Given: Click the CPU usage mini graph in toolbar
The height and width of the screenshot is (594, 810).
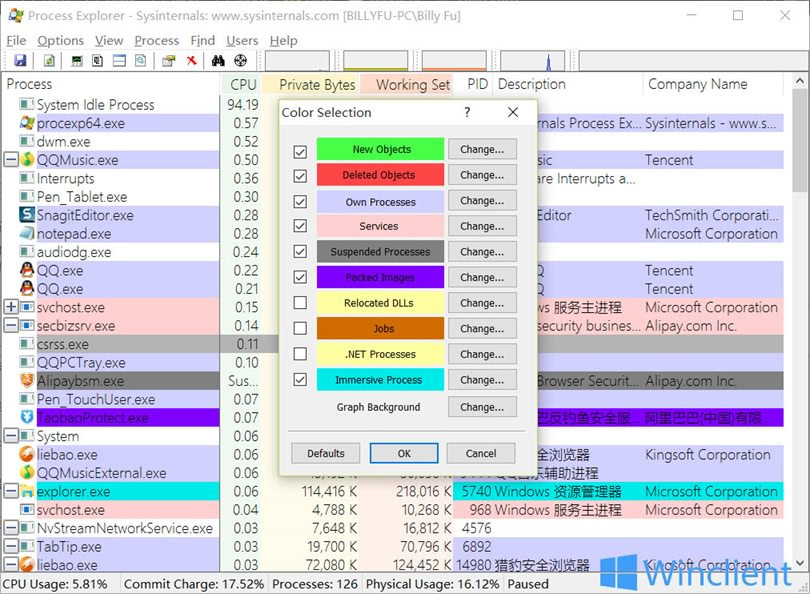Looking at the screenshot, I should pos(298,60).
